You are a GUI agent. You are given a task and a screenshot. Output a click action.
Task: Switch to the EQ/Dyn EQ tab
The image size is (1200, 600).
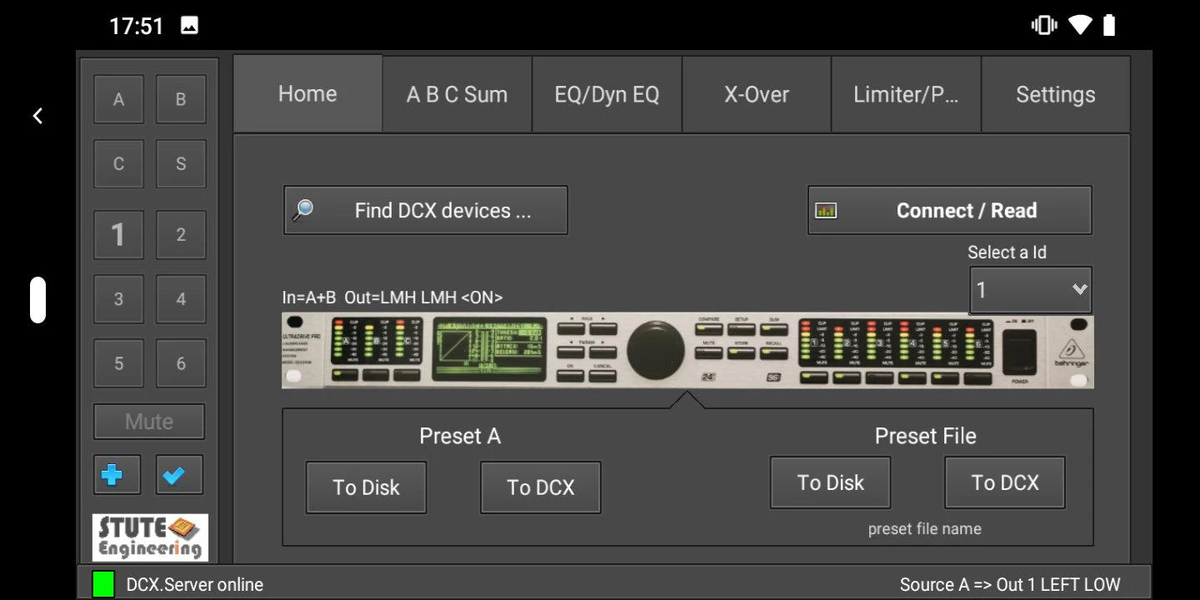(x=607, y=95)
